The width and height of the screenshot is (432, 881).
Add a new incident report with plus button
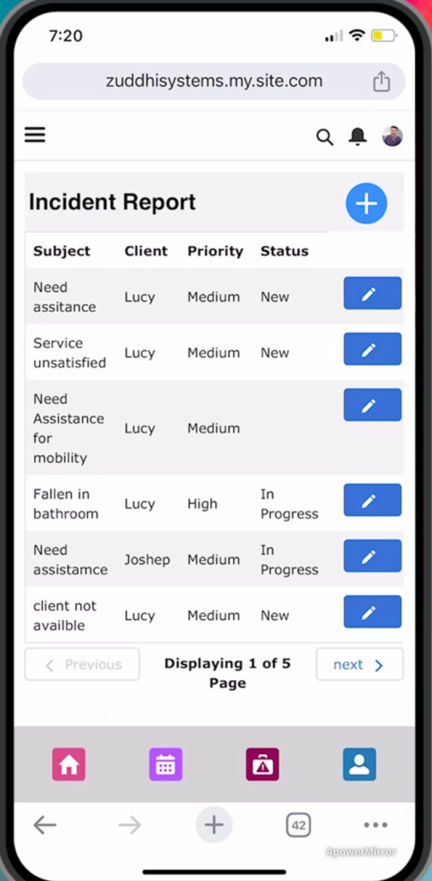click(366, 203)
